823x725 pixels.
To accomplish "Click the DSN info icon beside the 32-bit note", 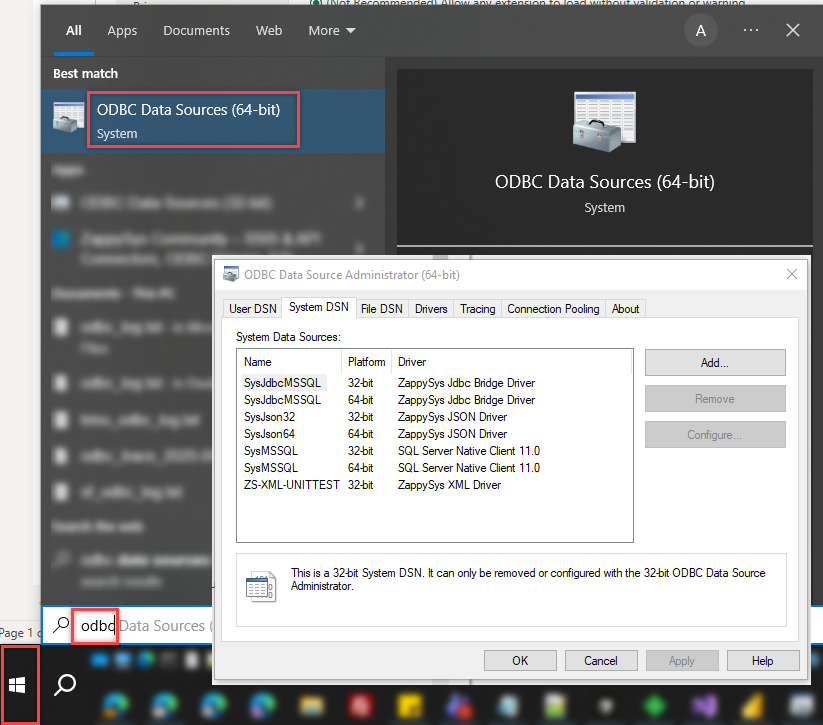I will (x=260, y=587).
